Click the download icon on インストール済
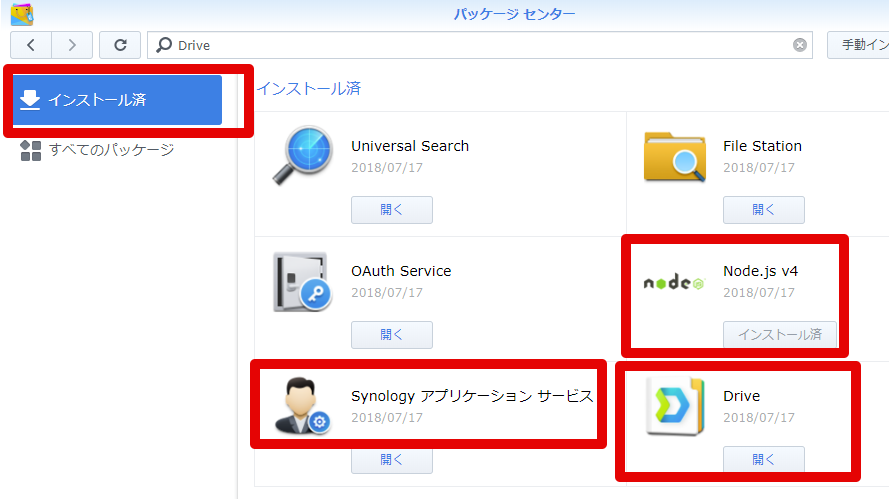Image resolution: width=889 pixels, height=499 pixels. coord(30,100)
